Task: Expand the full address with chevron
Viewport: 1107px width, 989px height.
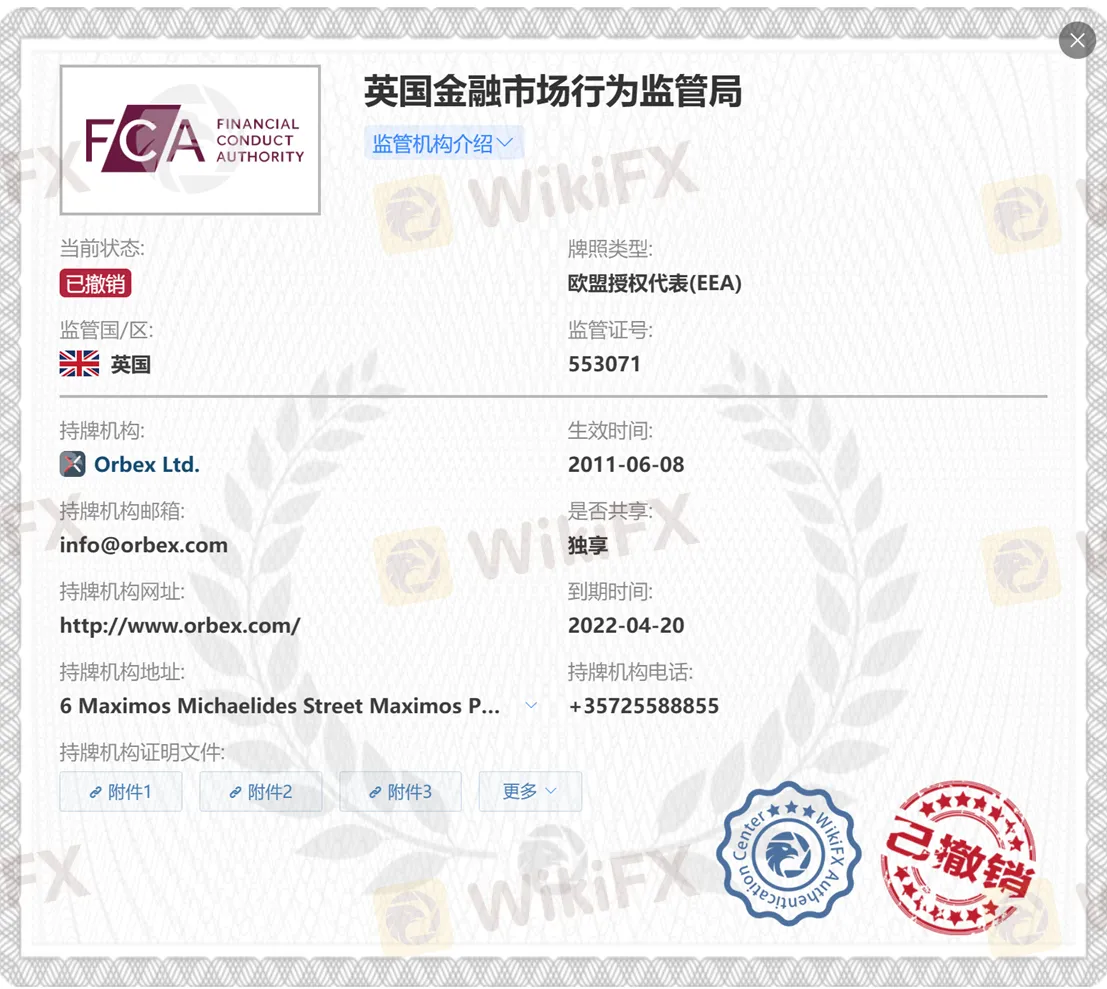Action: [532, 705]
